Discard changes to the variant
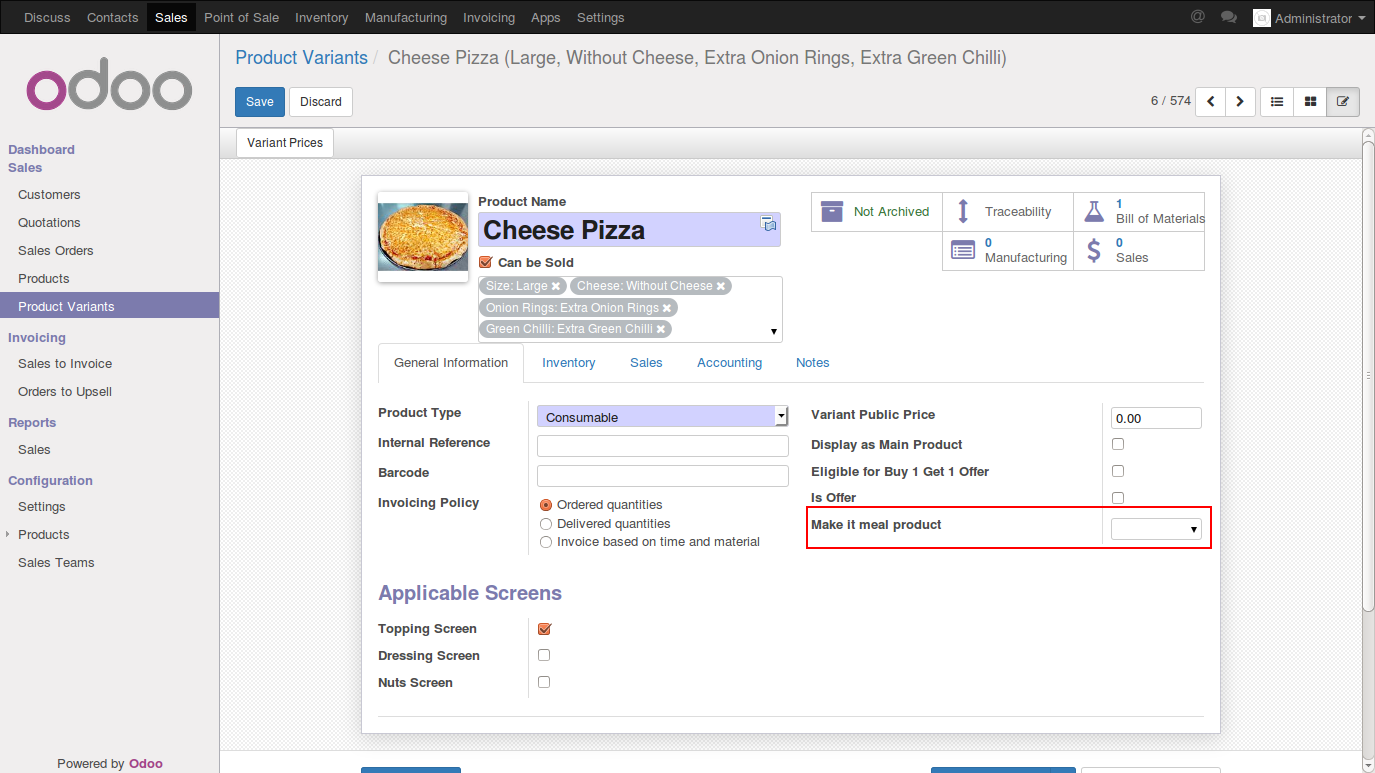The image size is (1375, 773). pyautogui.click(x=321, y=102)
